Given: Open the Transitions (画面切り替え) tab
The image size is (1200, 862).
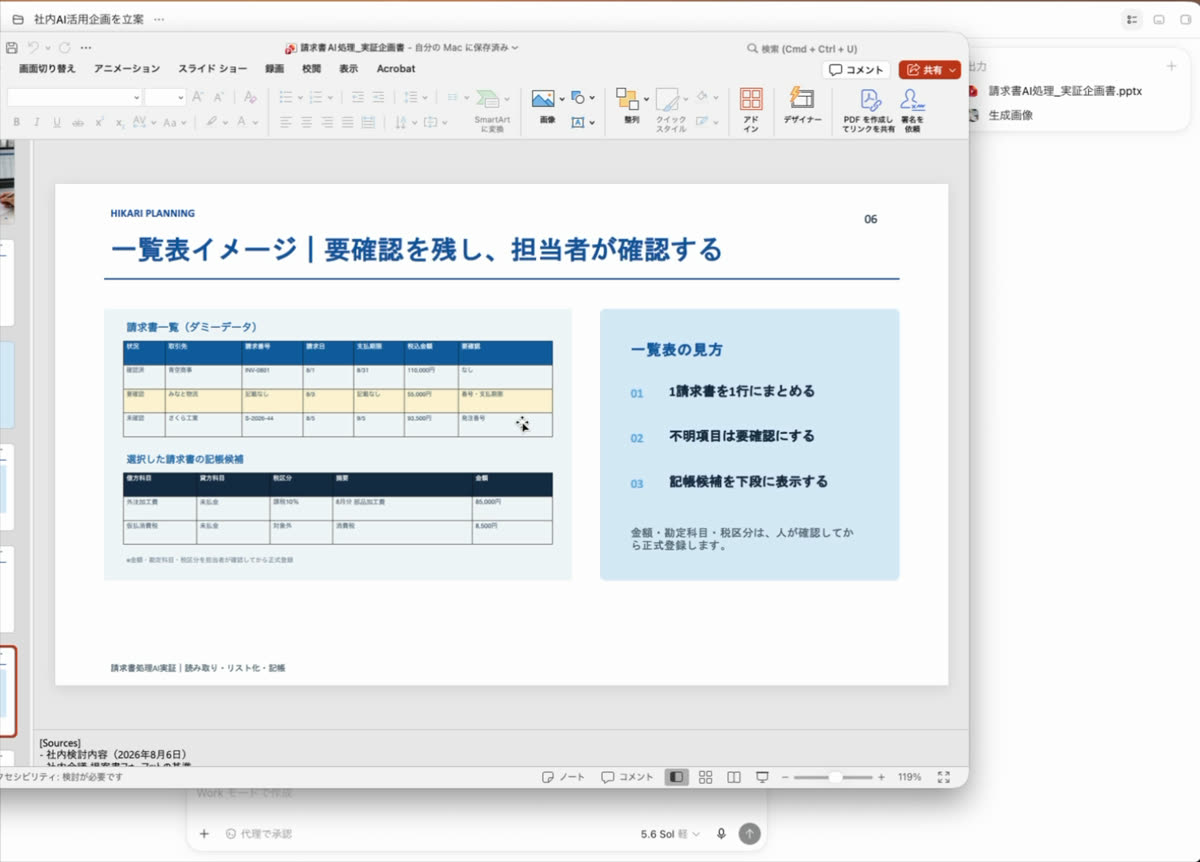Looking at the screenshot, I should tap(47, 69).
